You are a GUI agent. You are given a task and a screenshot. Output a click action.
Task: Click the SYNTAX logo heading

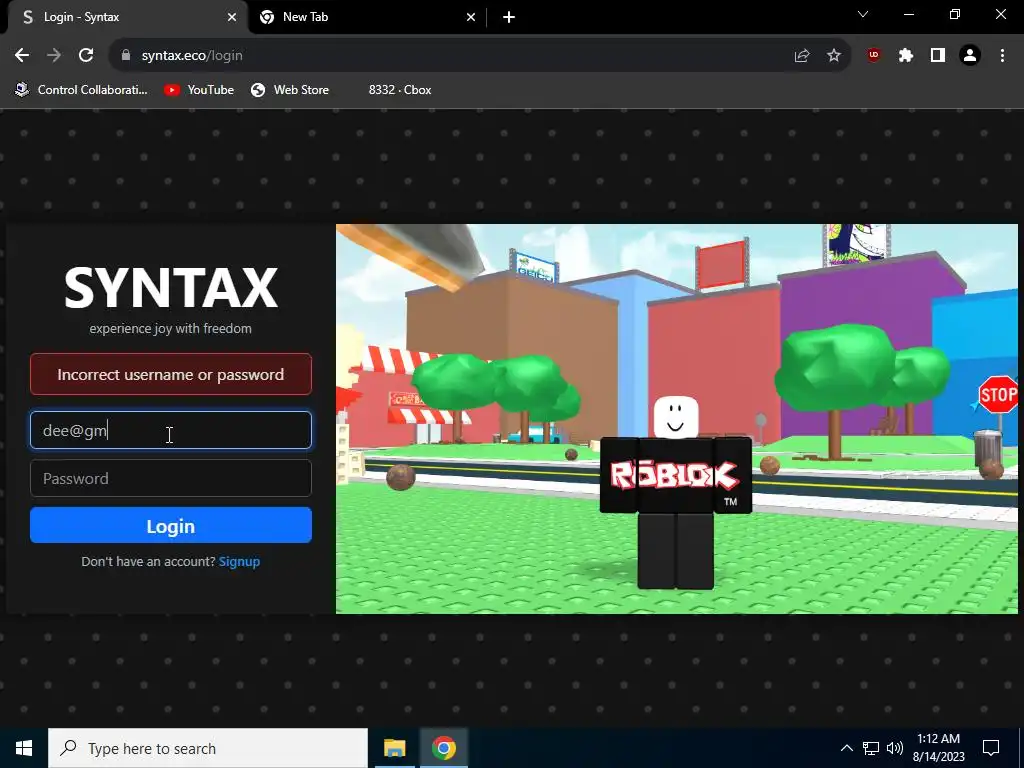[170, 287]
